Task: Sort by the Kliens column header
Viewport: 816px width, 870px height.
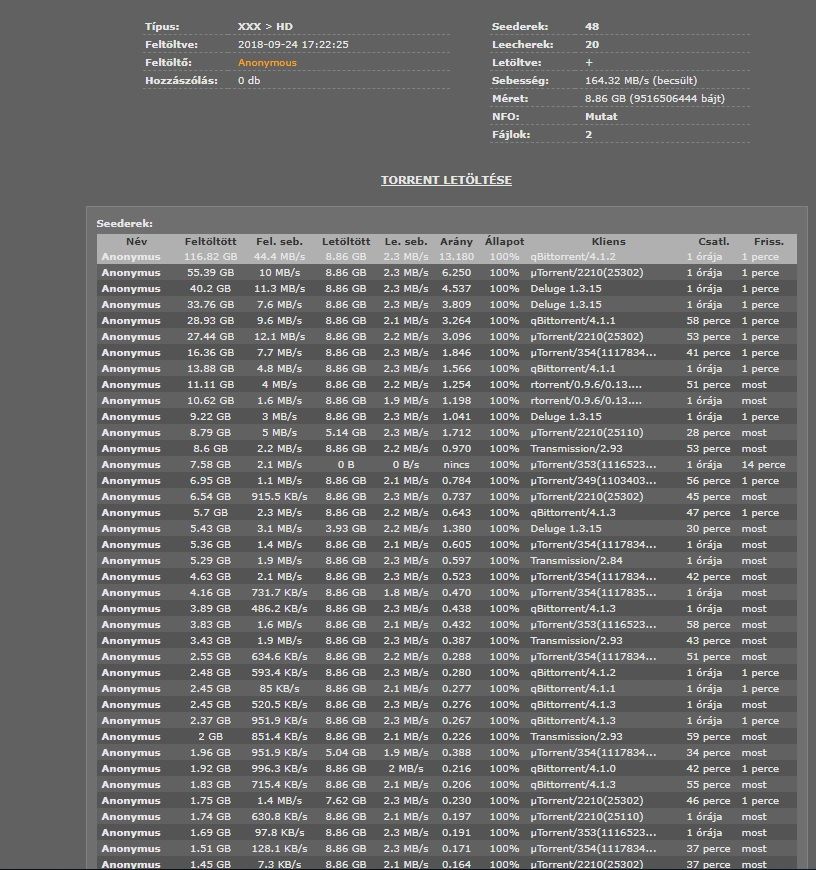Action: click(x=609, y=241)
